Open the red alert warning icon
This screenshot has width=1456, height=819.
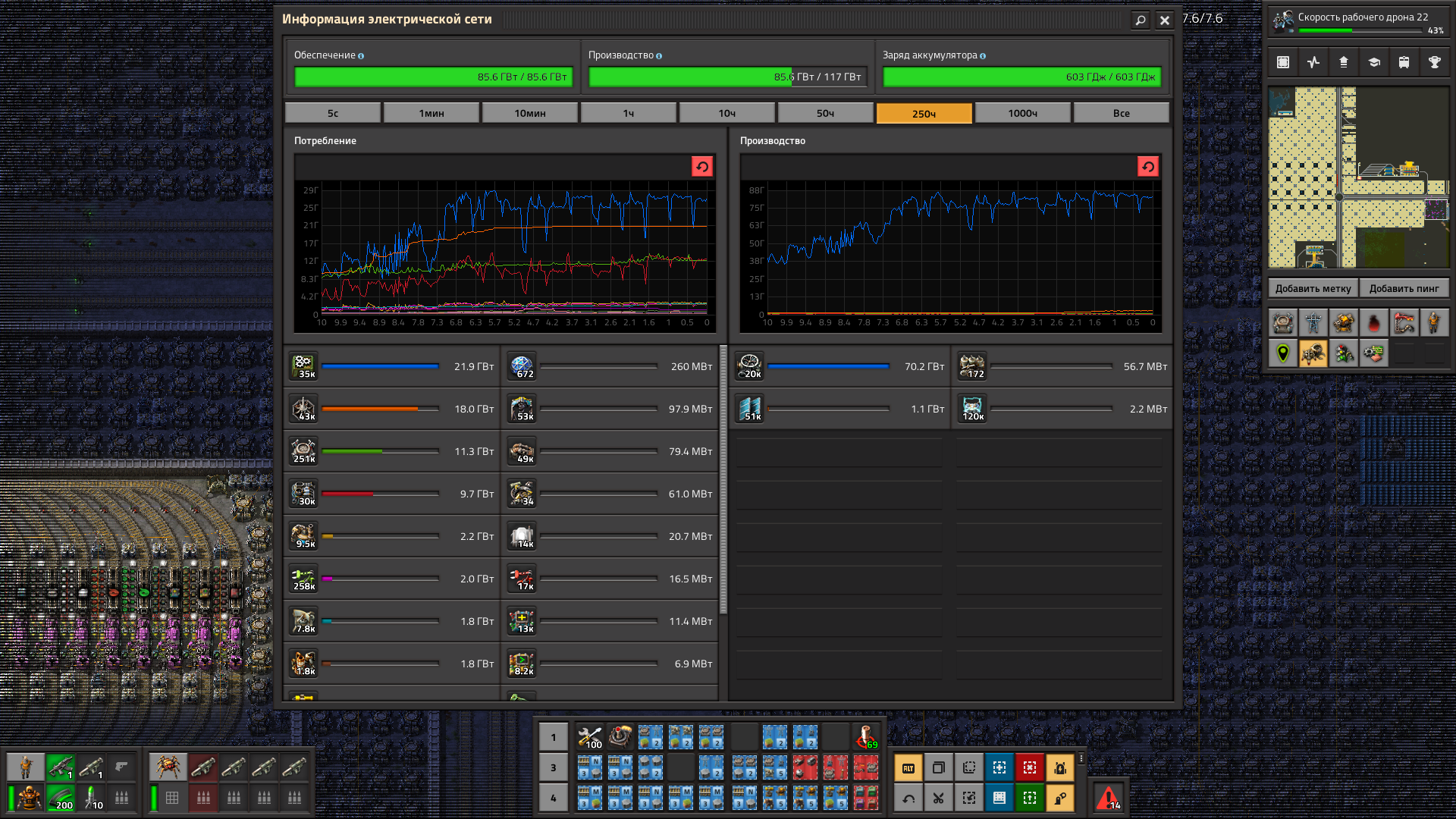1109,798
